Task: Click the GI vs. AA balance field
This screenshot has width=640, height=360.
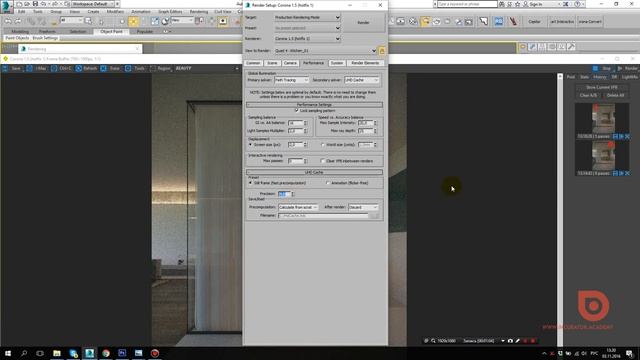Action: tap(296, 123)
